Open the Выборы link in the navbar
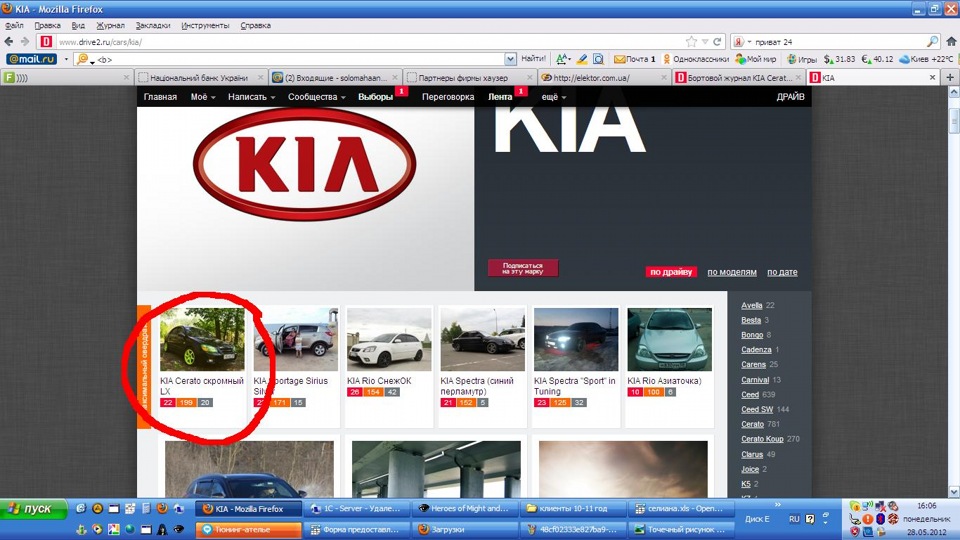The height and width of the screenshot is (540, 960). click(375, 97)
